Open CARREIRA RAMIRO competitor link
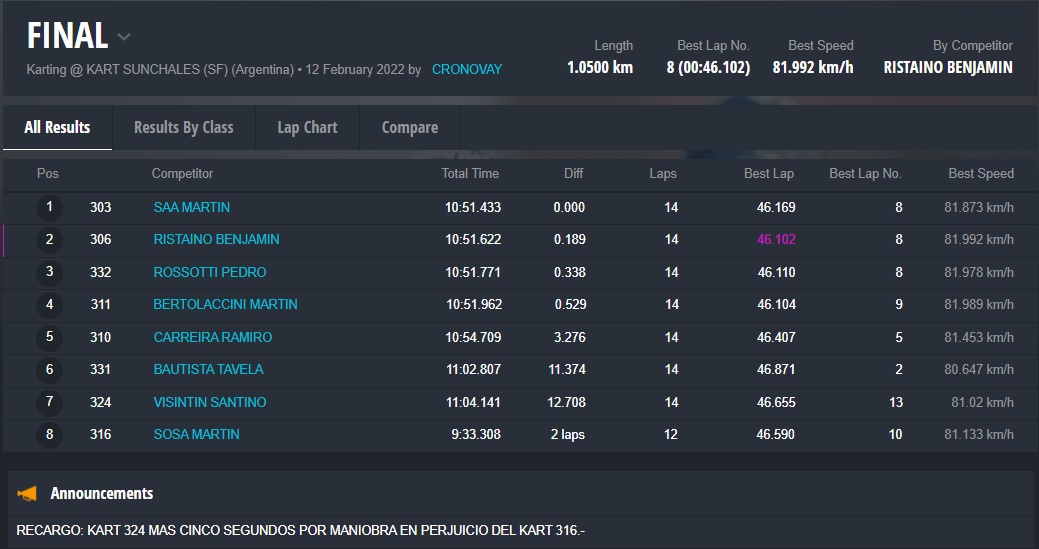The image size is (1039, 549). point(212,337)
